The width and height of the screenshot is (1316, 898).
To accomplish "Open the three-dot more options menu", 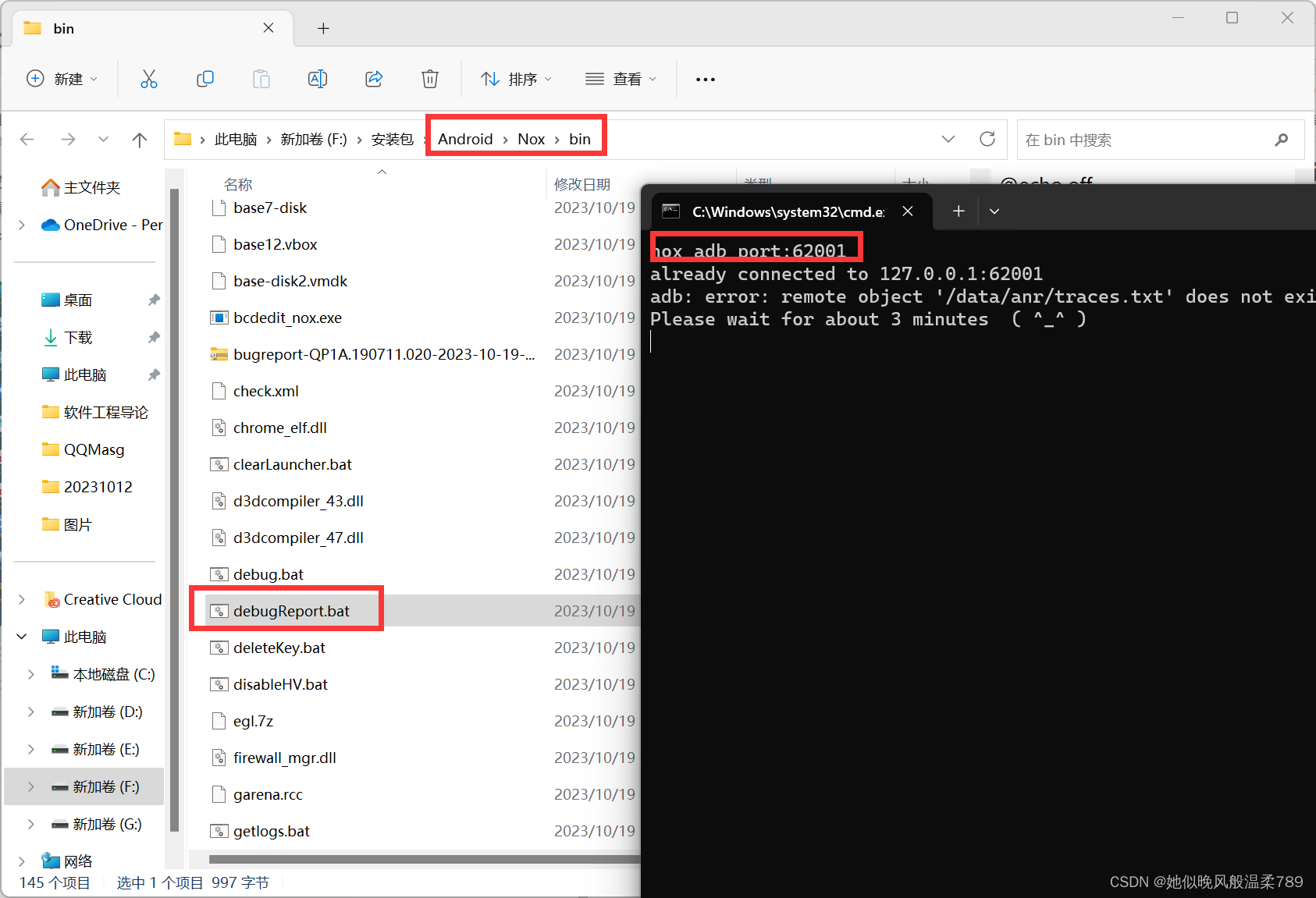I will pos(706,79).
